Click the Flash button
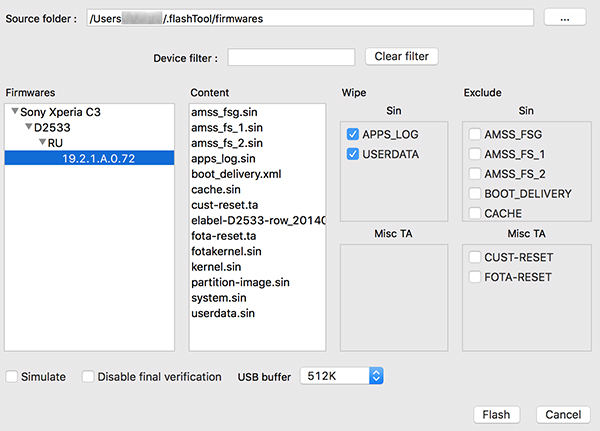600x431 pixels. [497, 415]
